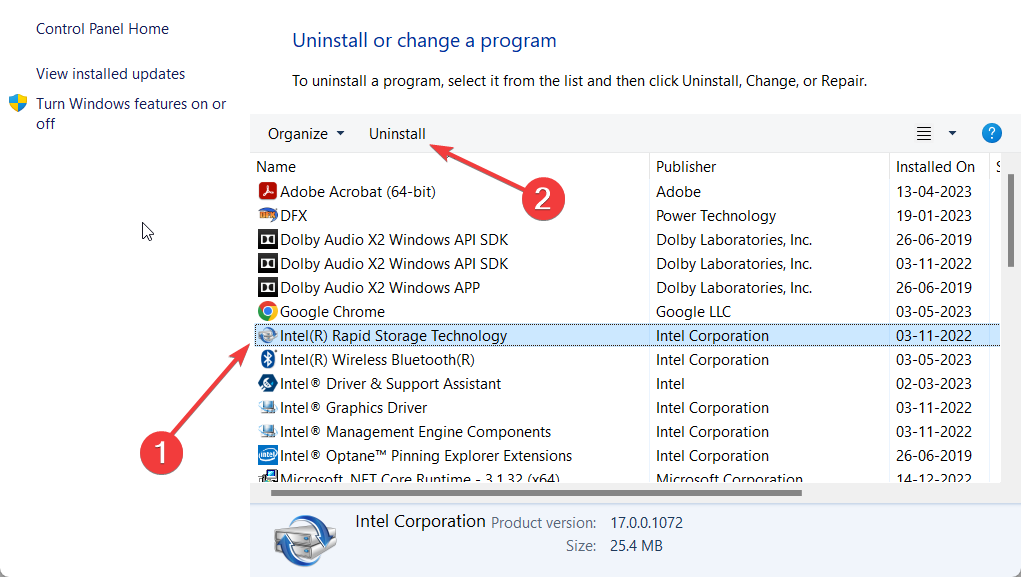The width and height of the screenshot is (1021, 577).
Task: Click Intel Optane Pinning Explorer Extensions icon
Action: (267, 455)
